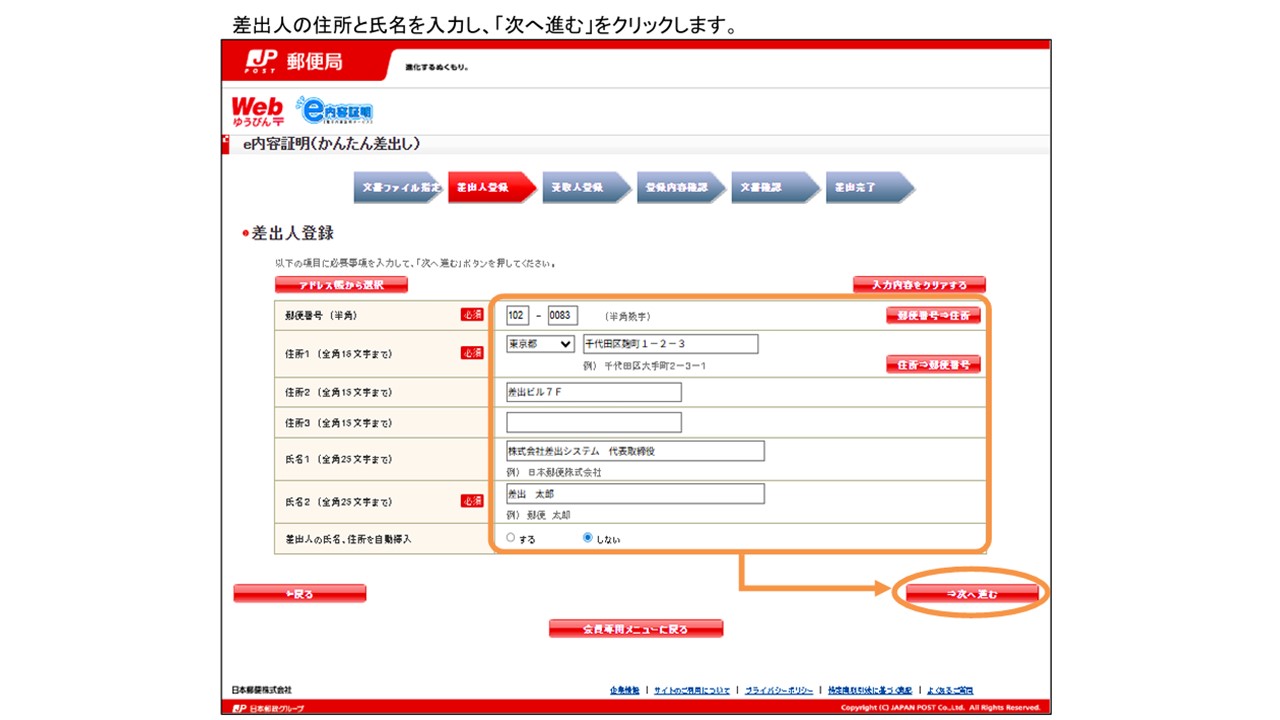Open the プライバシーポリシー footer link
Viewport: 1280px width, 720px height.
click(x=778, y=690)
